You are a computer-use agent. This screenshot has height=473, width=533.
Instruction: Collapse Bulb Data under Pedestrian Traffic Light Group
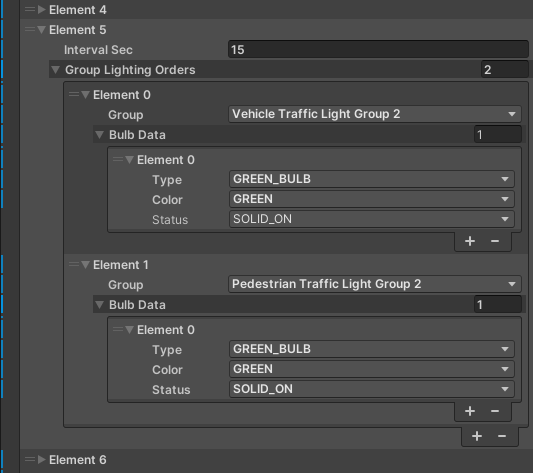tap(99, 305)
